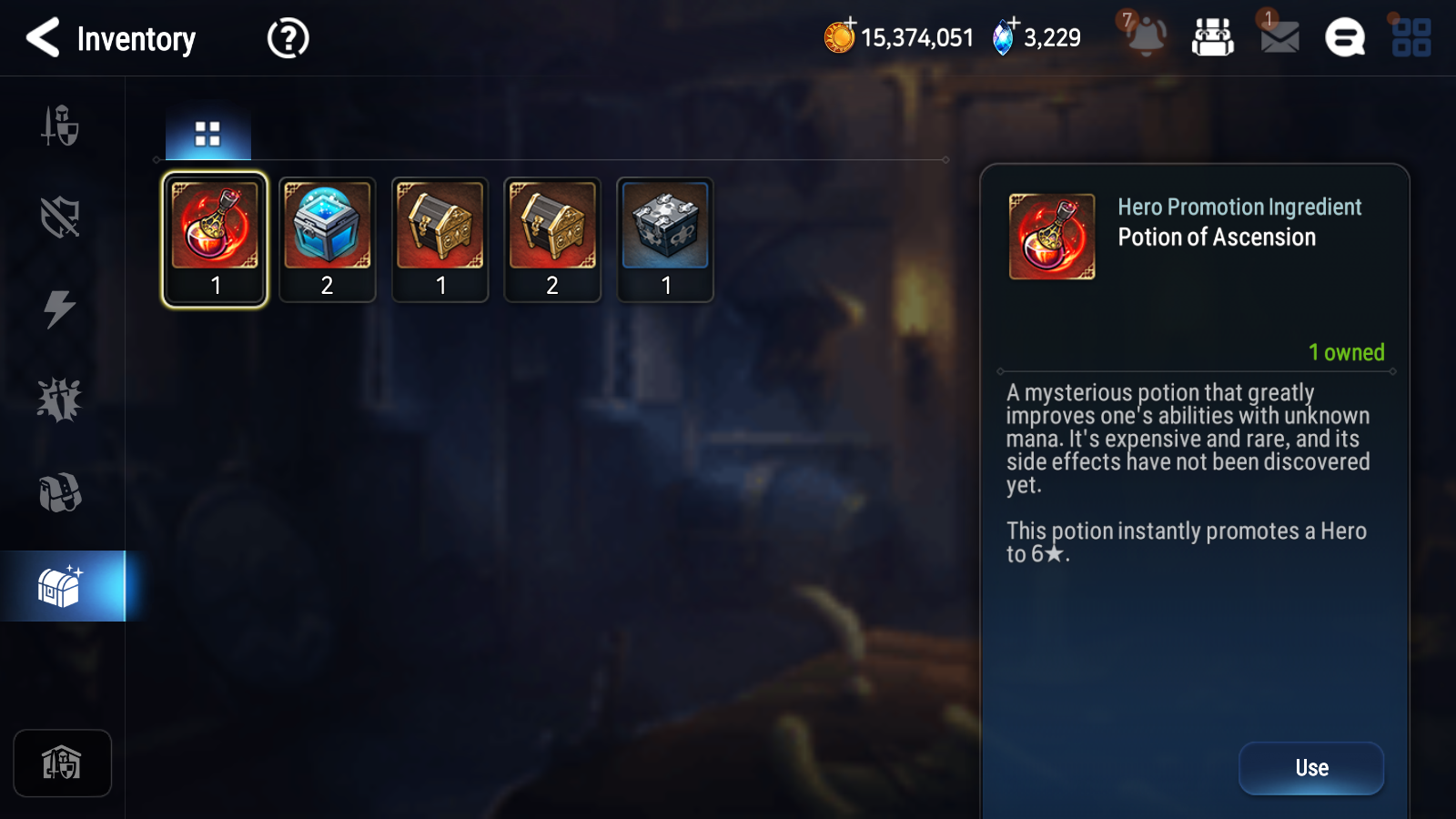Select the broken shield sidebar tab
The image size is (1456, 819).
tap(61, 217)
